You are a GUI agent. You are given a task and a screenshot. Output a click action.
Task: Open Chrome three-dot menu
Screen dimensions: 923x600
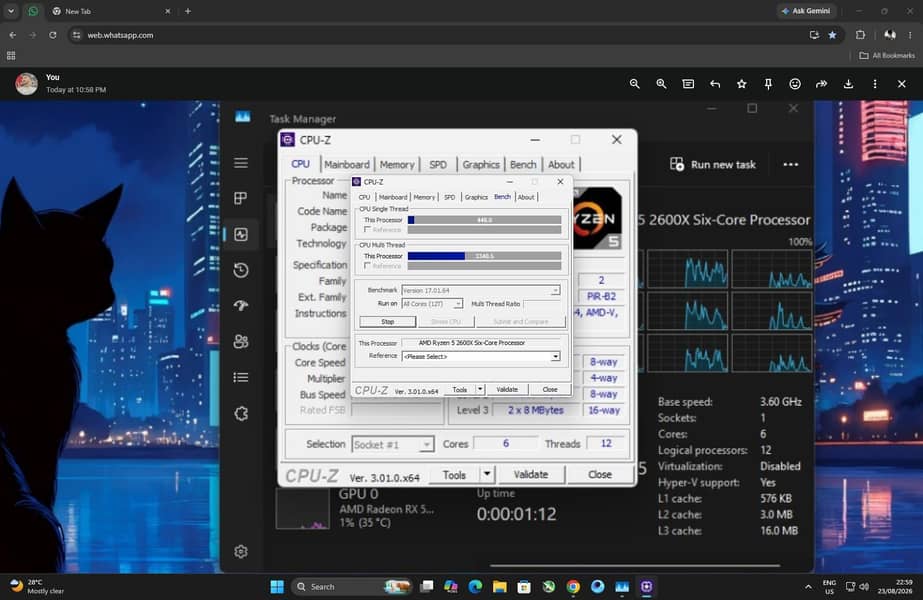(x=910, y=35)
